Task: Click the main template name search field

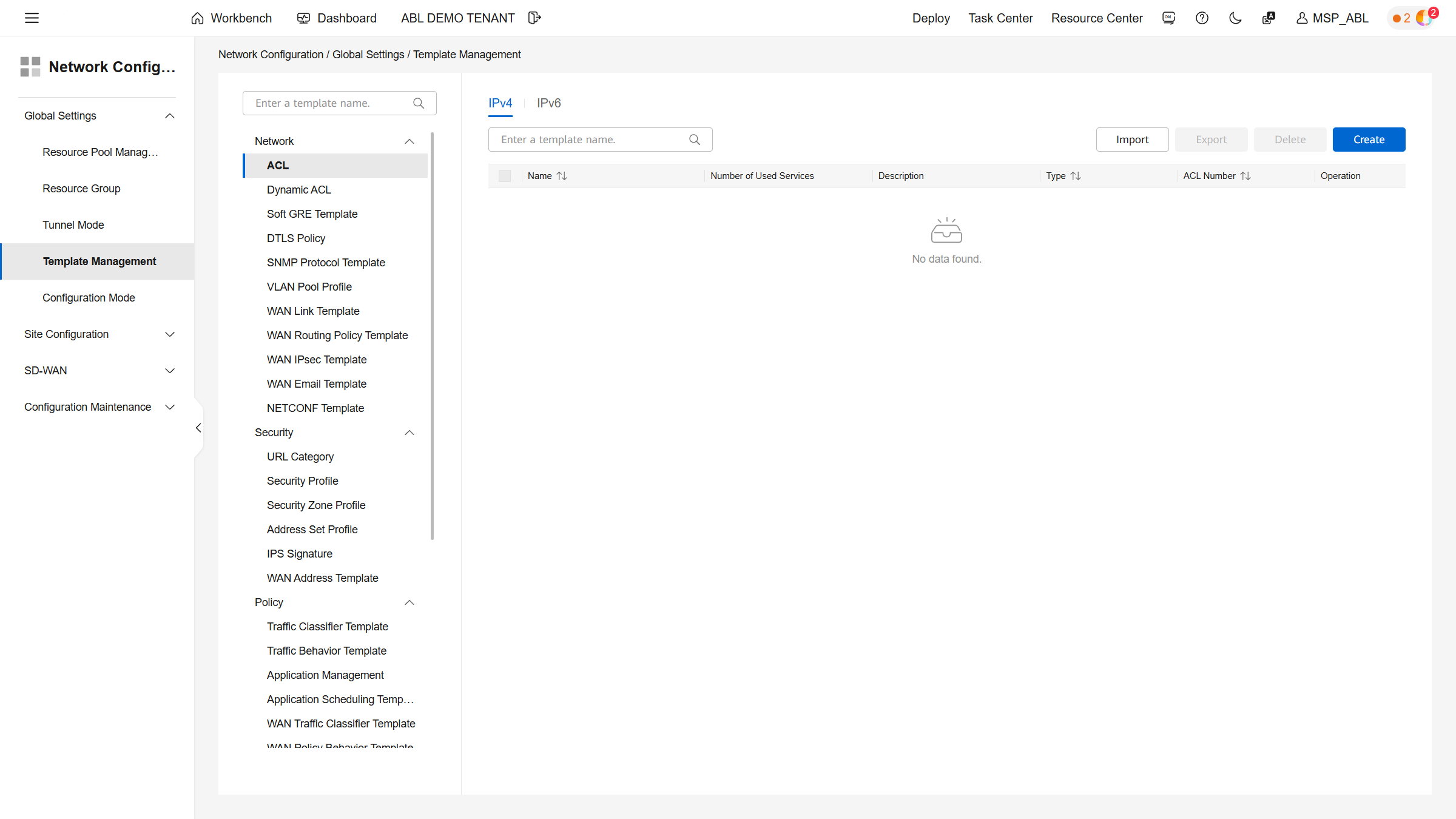Action: 588,140
